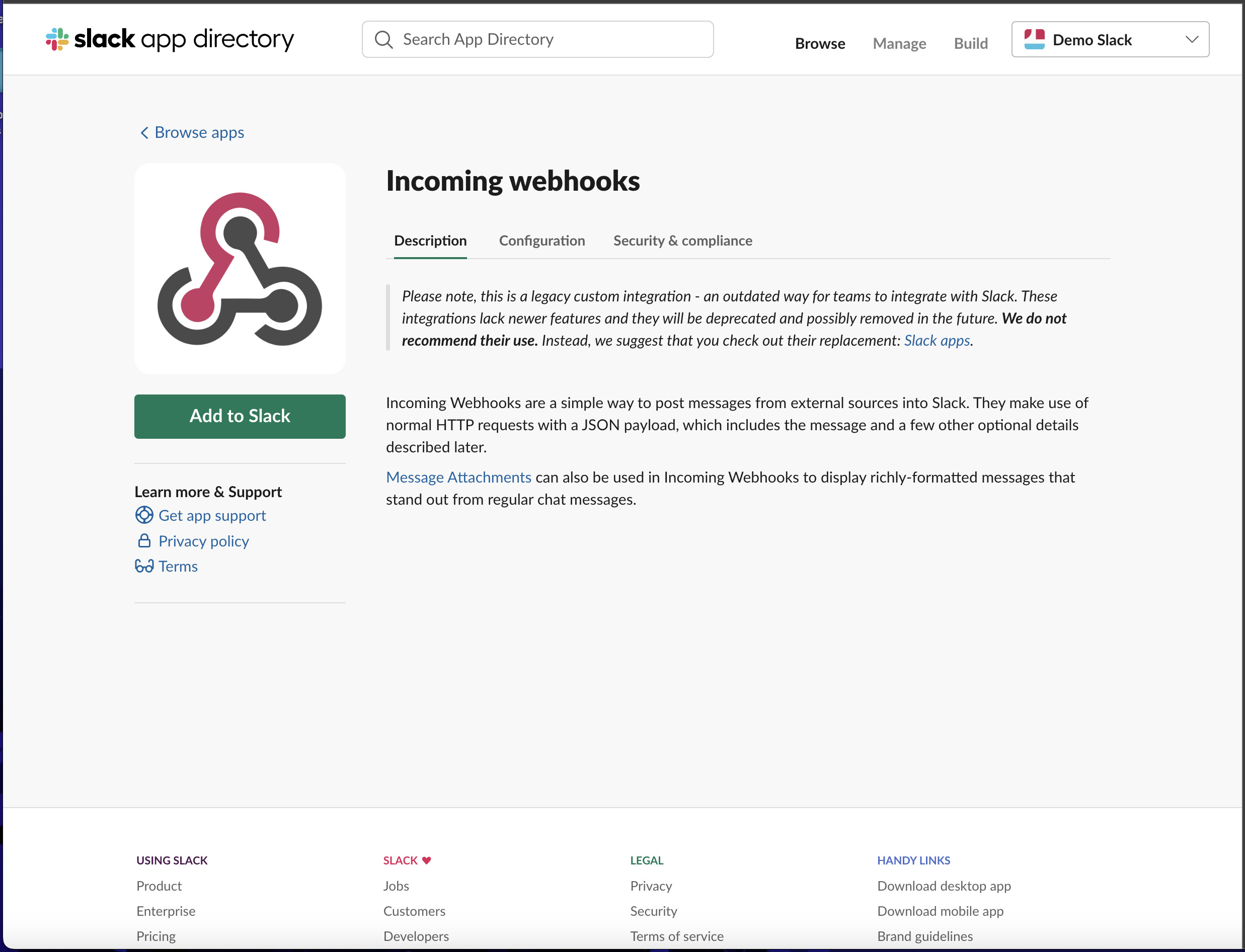Open the Build menu item
Screen dimensions: 1245x952
coord(971,44)
